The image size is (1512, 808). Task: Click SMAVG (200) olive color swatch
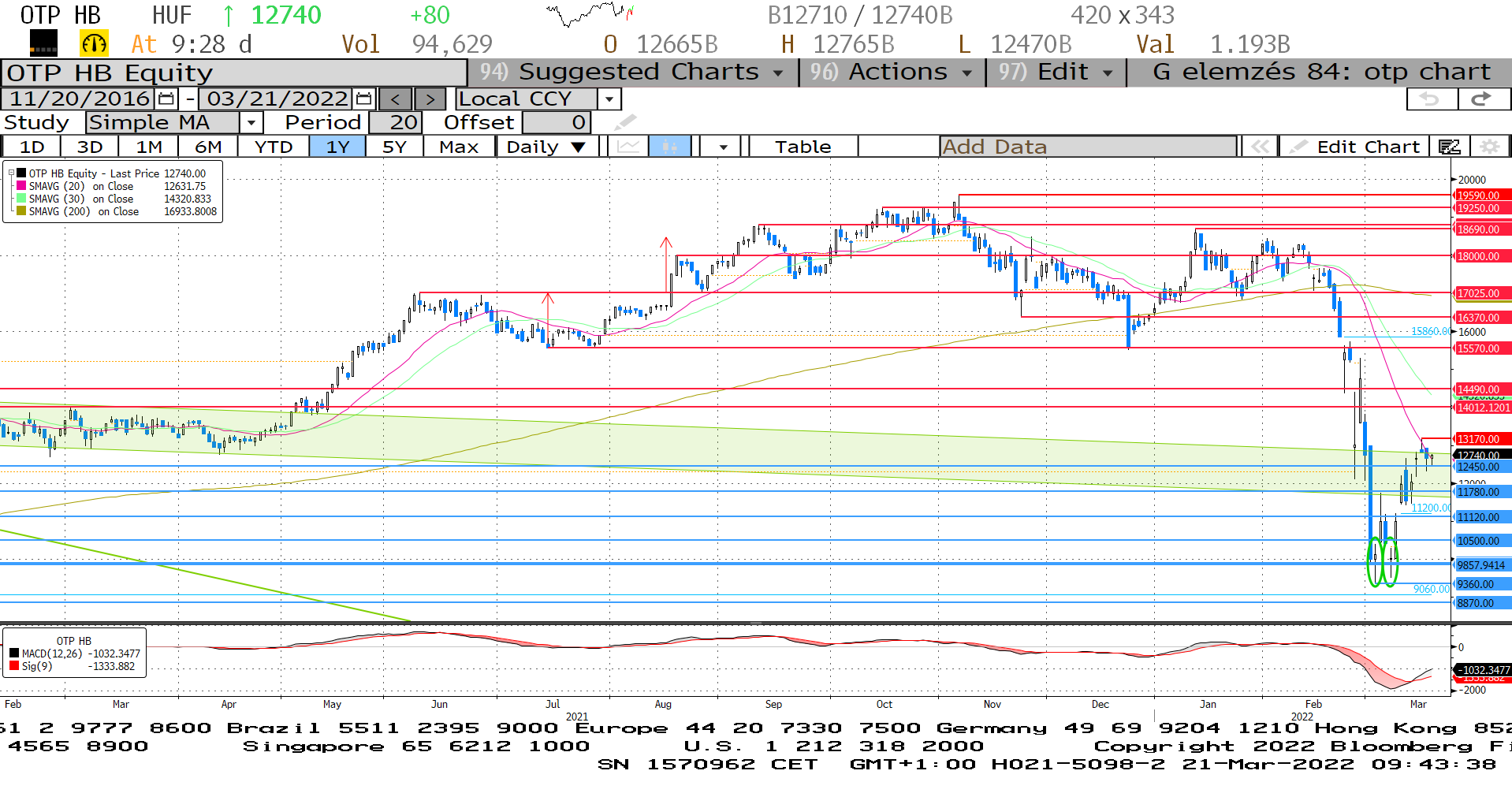pyautogui.click(x=21, y=211)
